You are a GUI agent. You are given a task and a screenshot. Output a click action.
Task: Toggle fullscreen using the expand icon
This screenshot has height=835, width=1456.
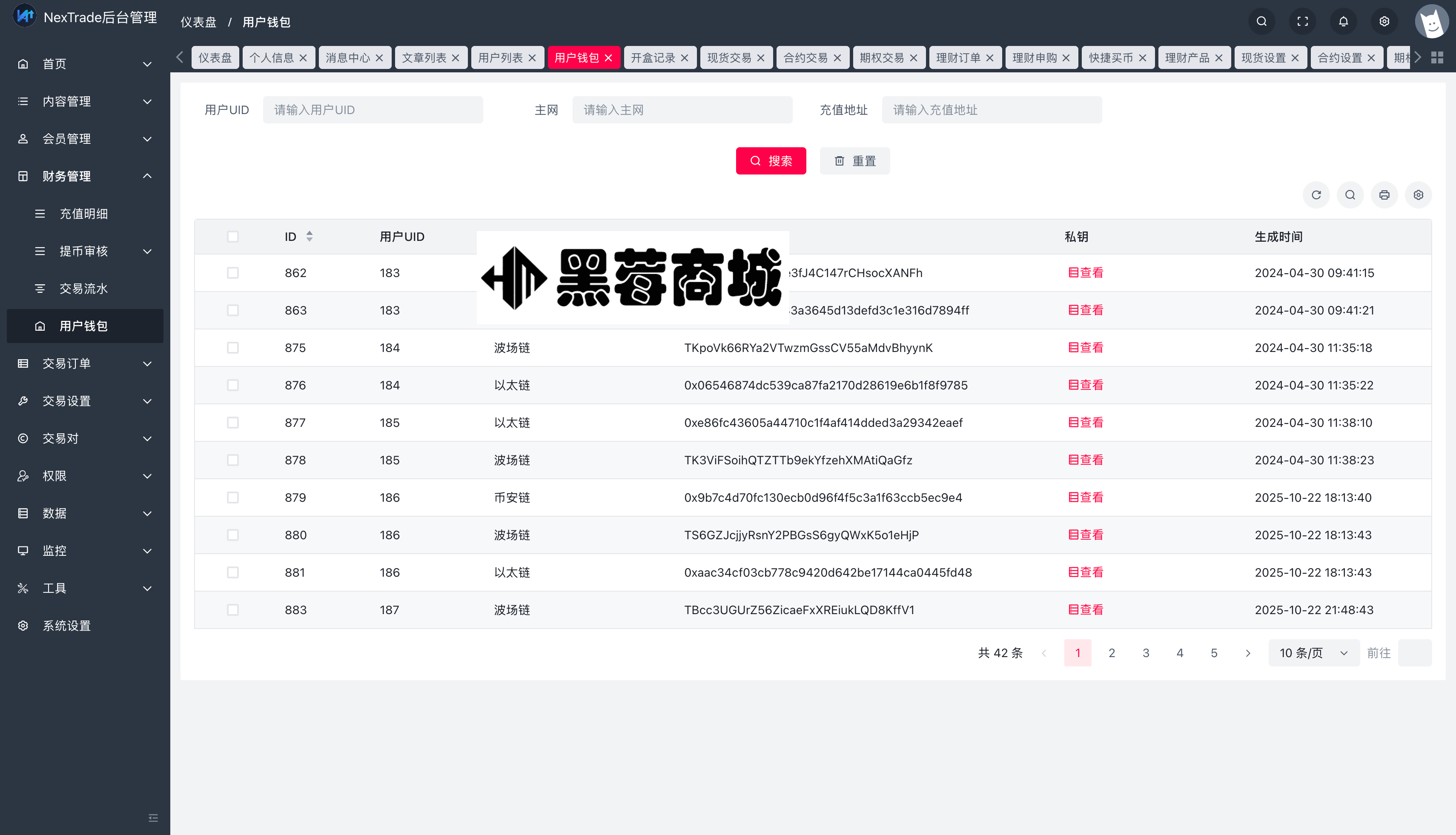(1302, 21)
